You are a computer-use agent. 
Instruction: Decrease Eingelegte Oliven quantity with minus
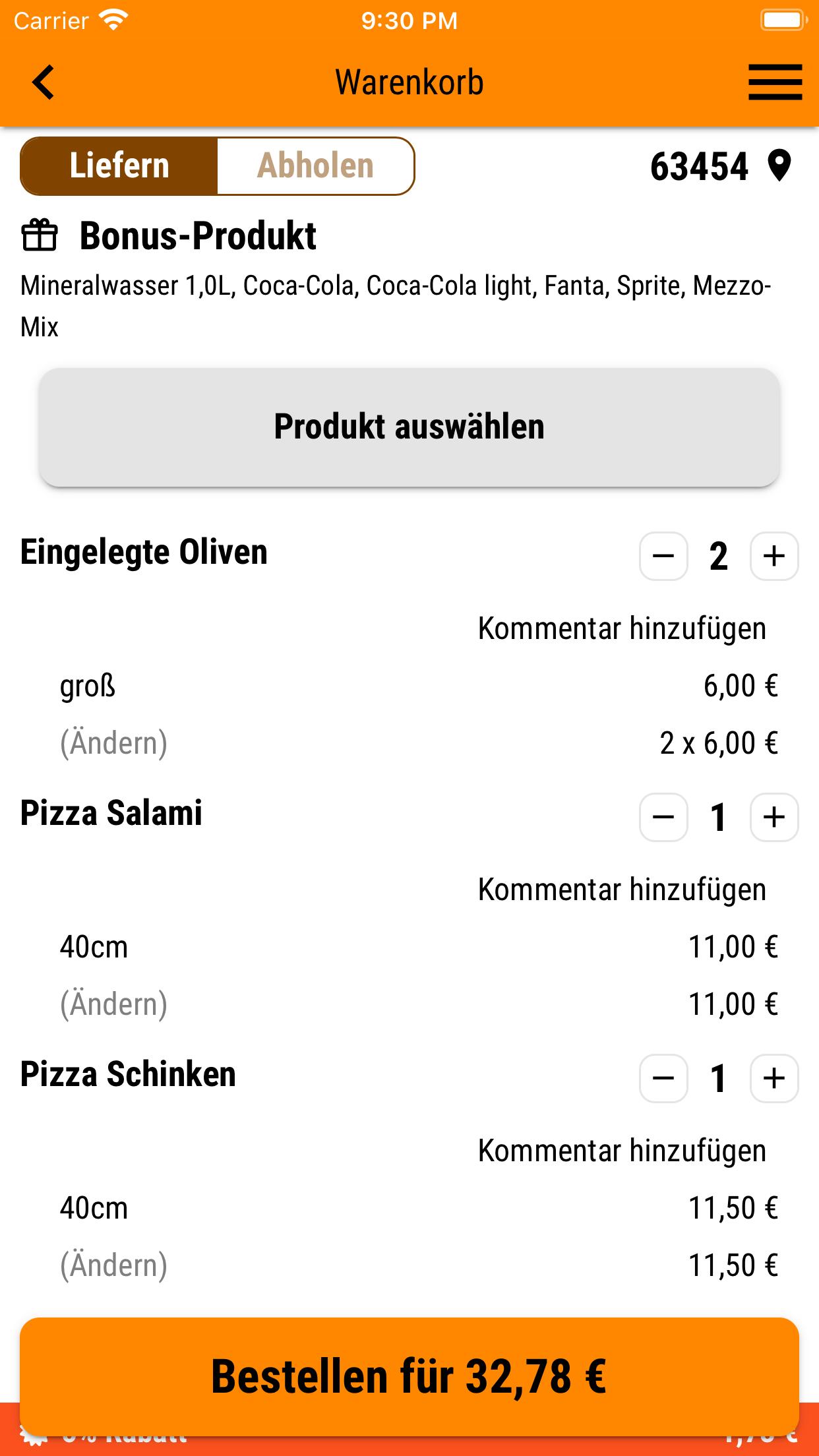point(663,557)
